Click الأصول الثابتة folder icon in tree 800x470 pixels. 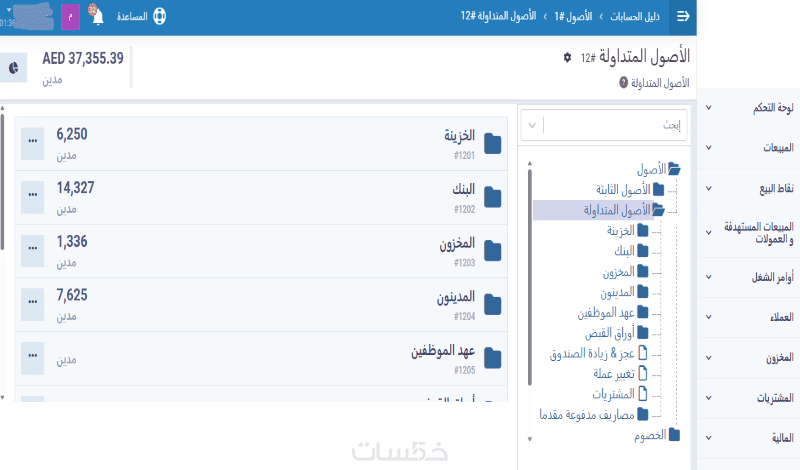pos(658,189)
